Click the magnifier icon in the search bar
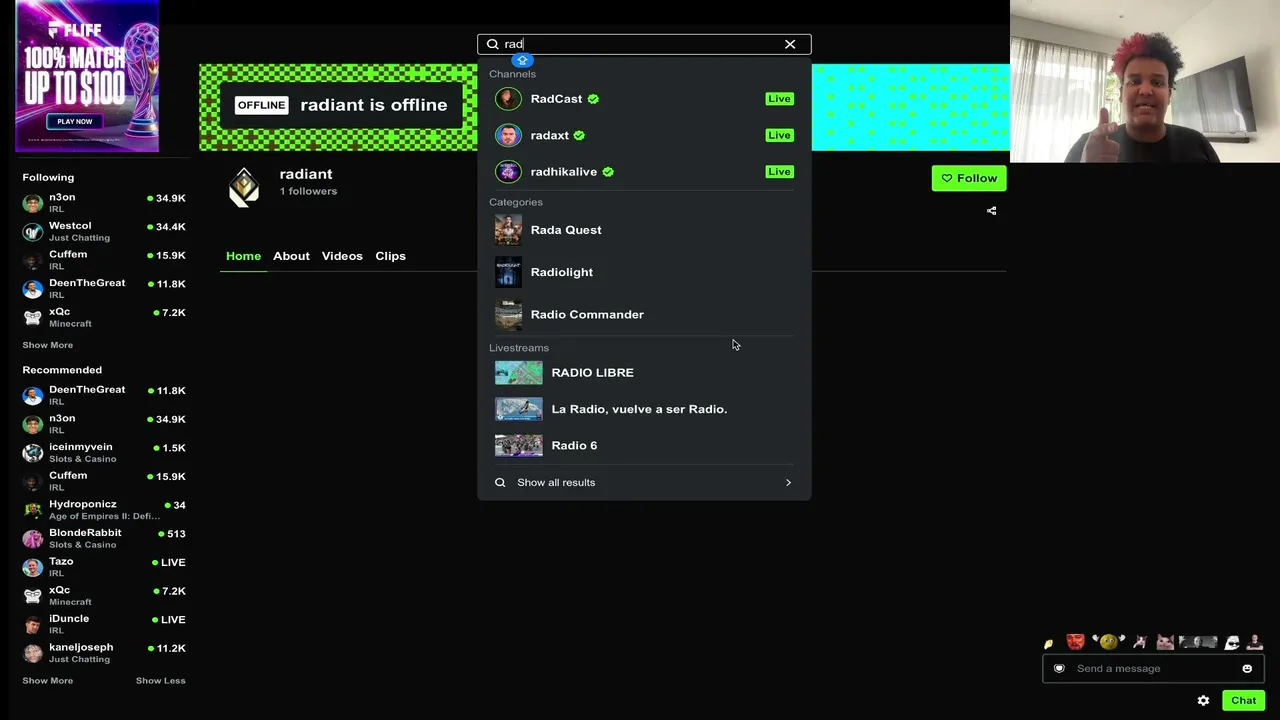 coord(493,44)
